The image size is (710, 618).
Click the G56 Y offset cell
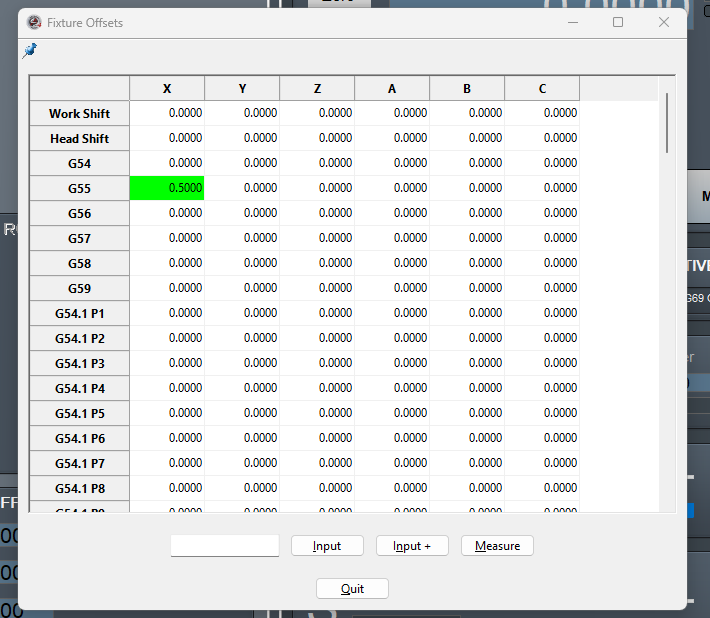pyautogui.click(x=242, y=213)
